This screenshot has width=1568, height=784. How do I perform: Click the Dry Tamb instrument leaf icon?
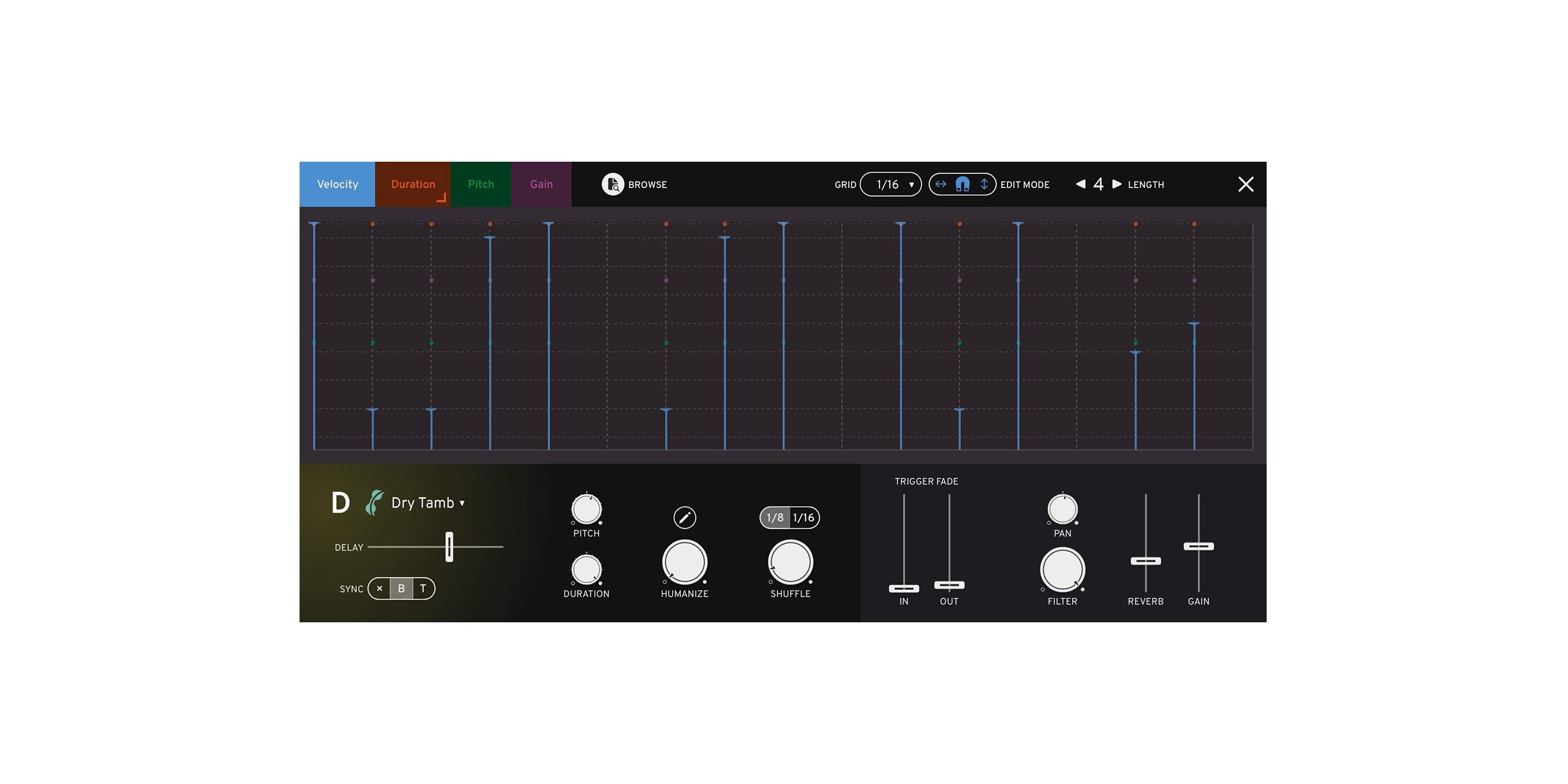point(374,503)
